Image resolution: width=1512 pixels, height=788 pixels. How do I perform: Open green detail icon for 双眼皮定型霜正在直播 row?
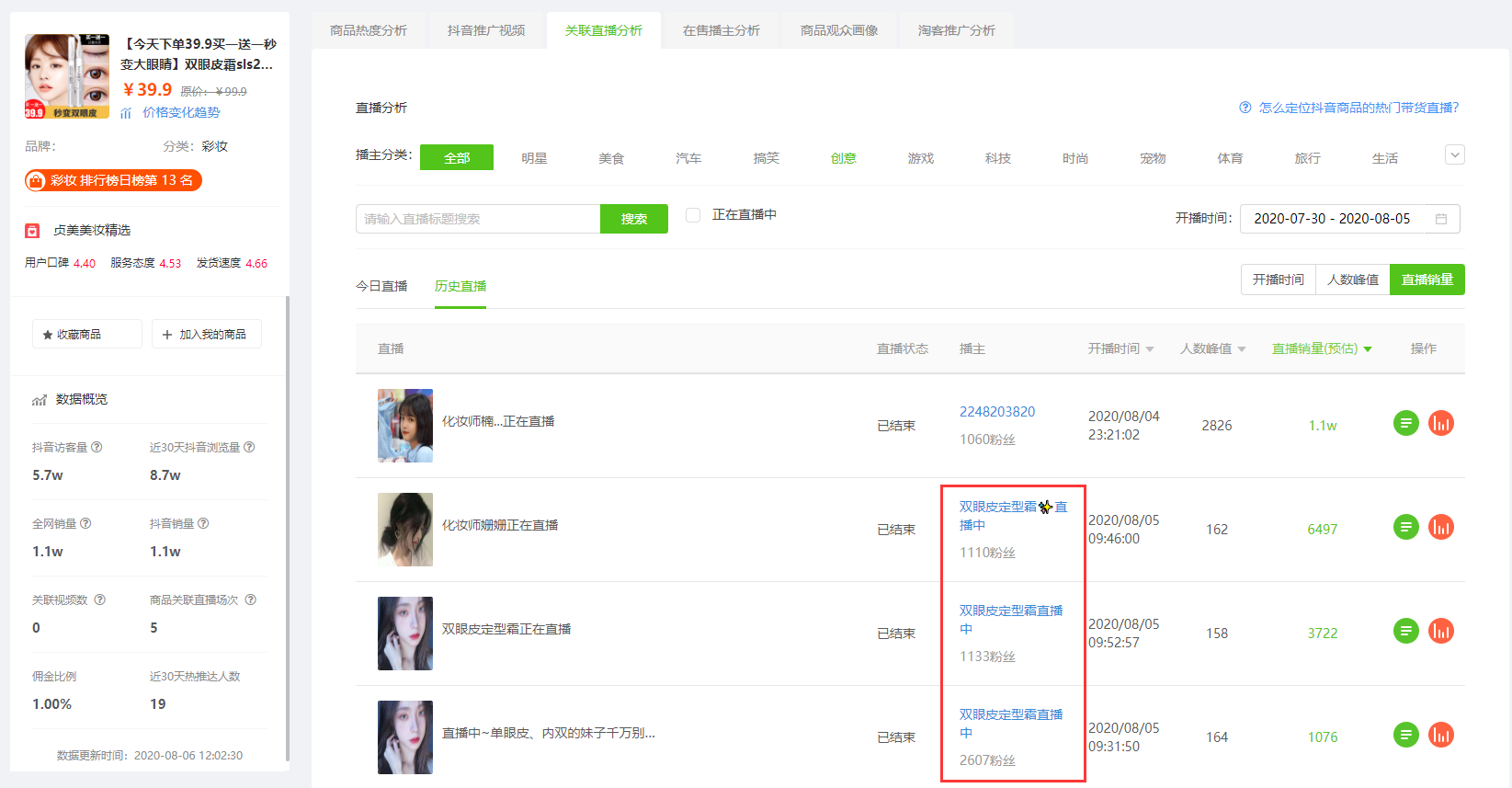pos(1406,631)
